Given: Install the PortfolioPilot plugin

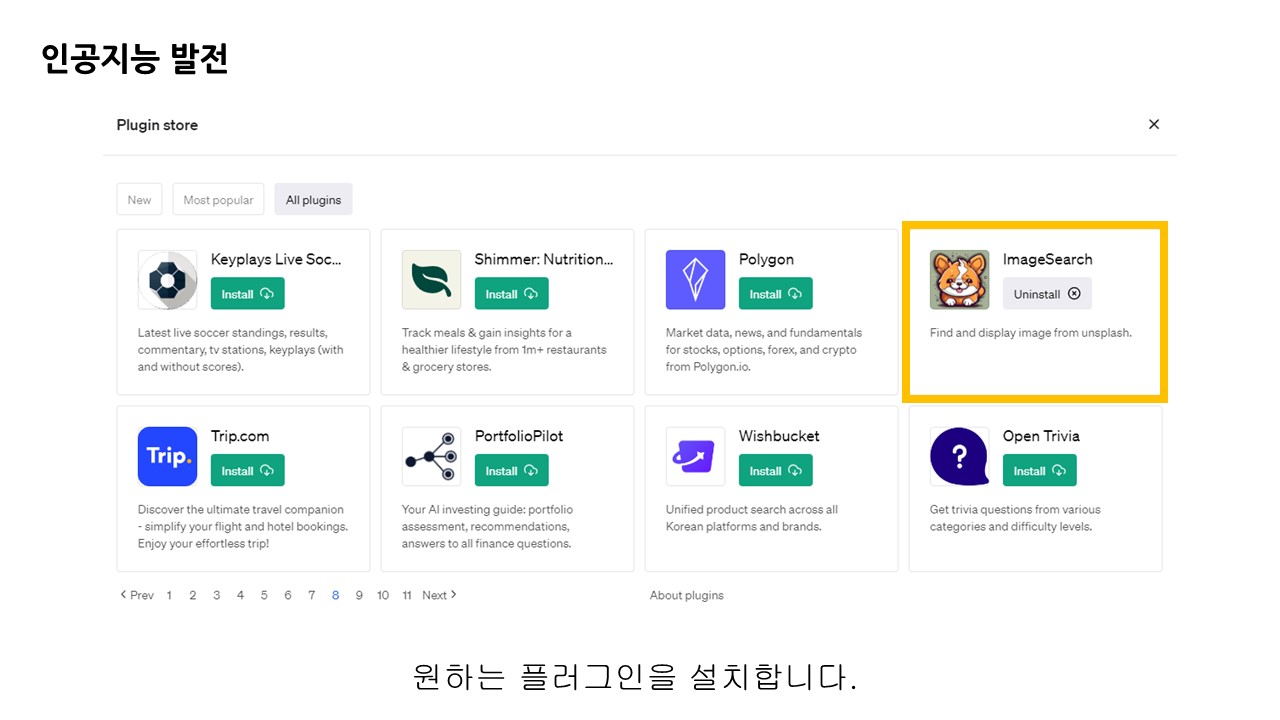Looking at the screenshot, I should 512,471.
